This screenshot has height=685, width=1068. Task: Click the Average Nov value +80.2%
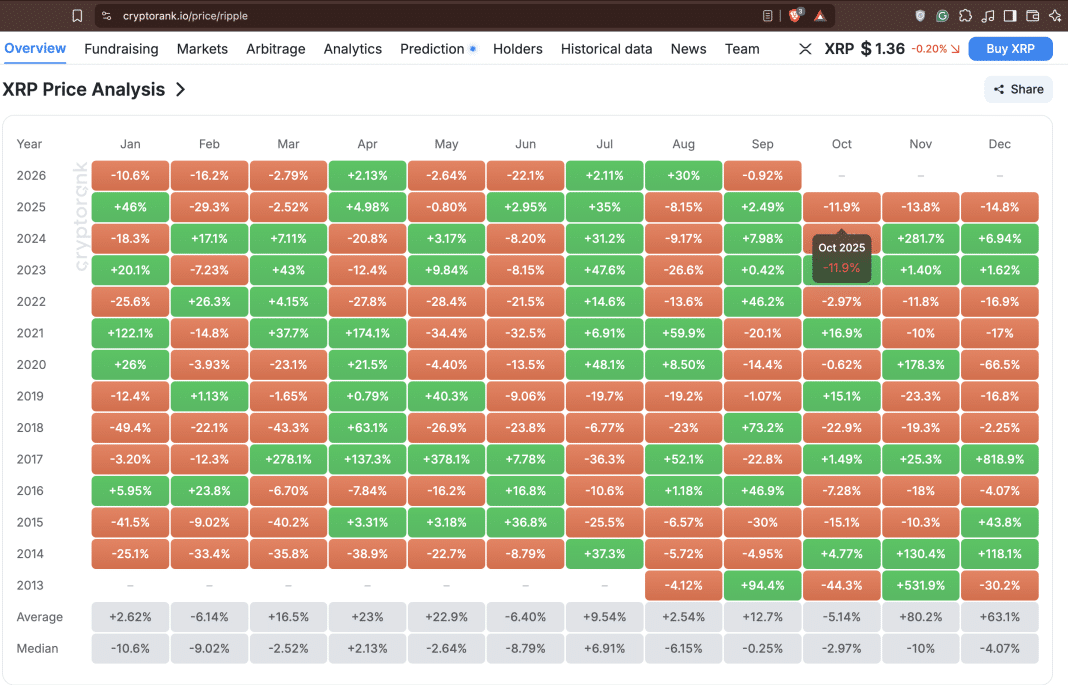pos(920,617)
